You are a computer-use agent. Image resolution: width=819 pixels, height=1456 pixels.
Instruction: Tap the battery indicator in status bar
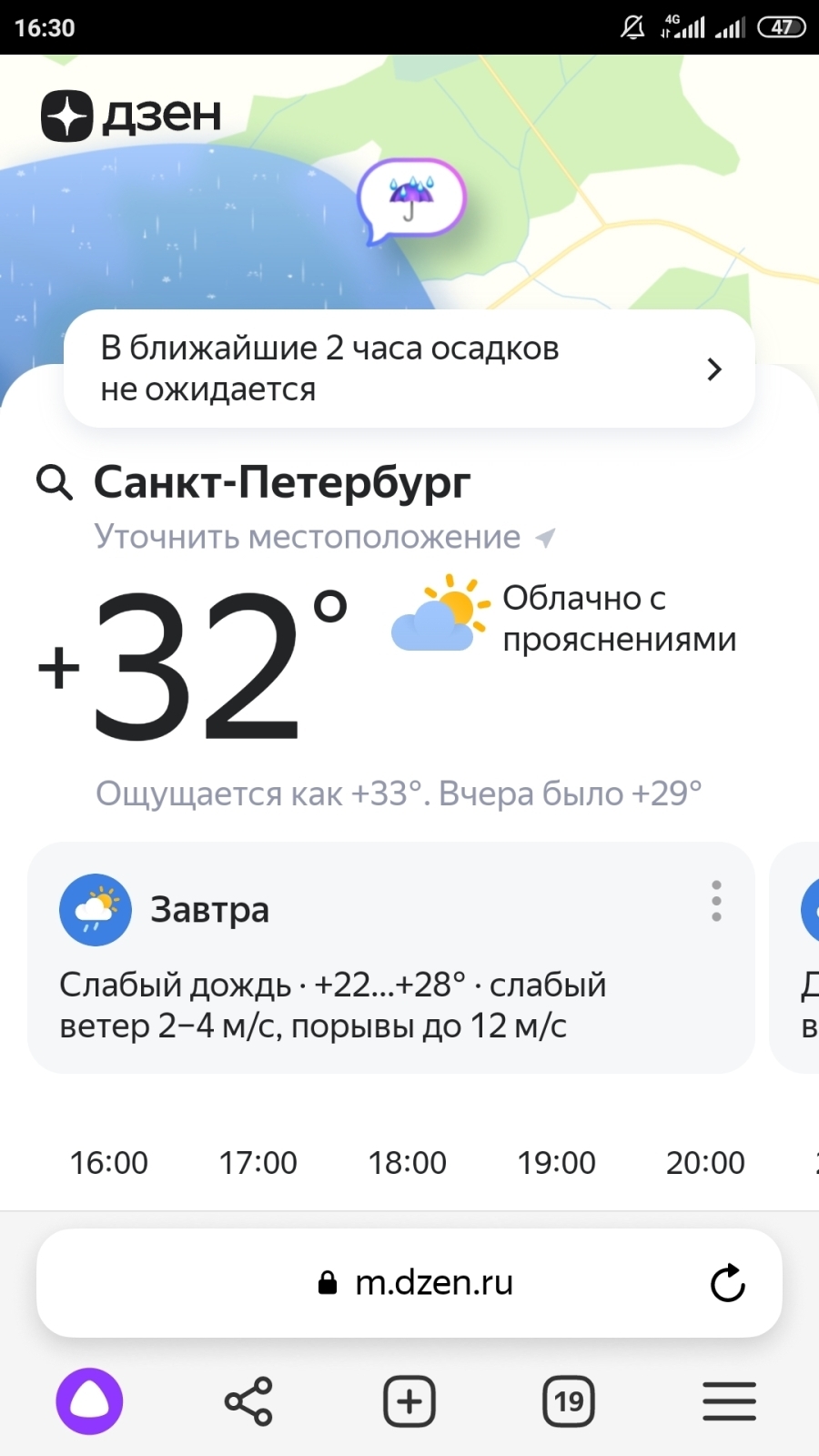pos(782,27)
